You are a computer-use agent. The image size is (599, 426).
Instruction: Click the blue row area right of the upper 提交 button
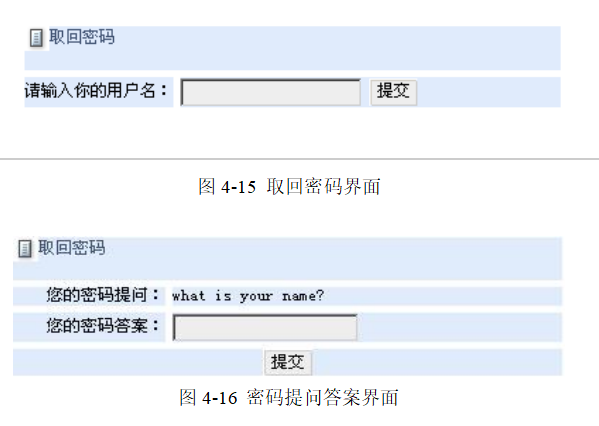[x=489, y=92]
